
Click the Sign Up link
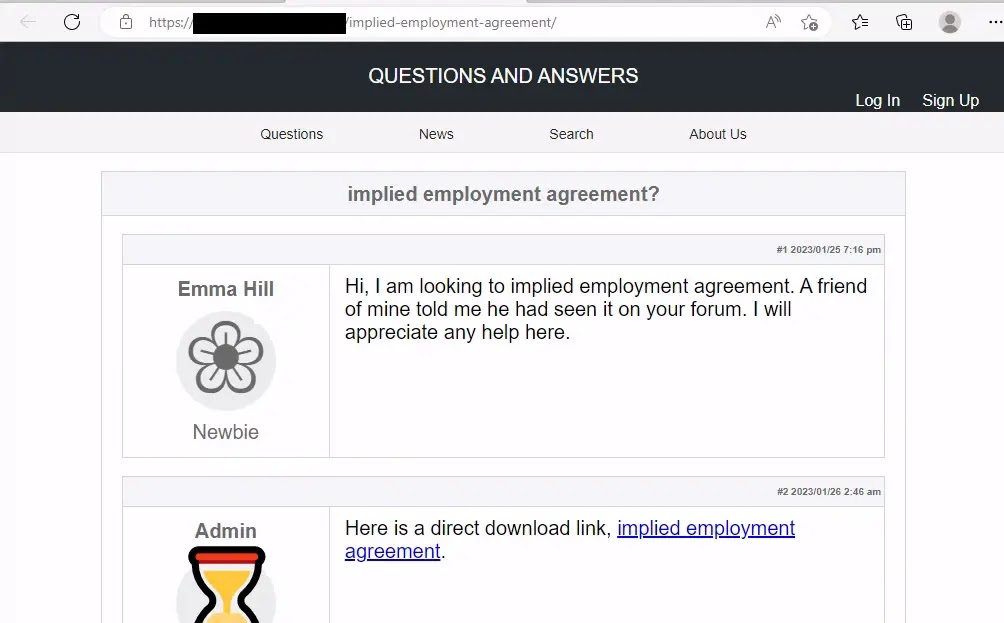click(x=950, y=100)
